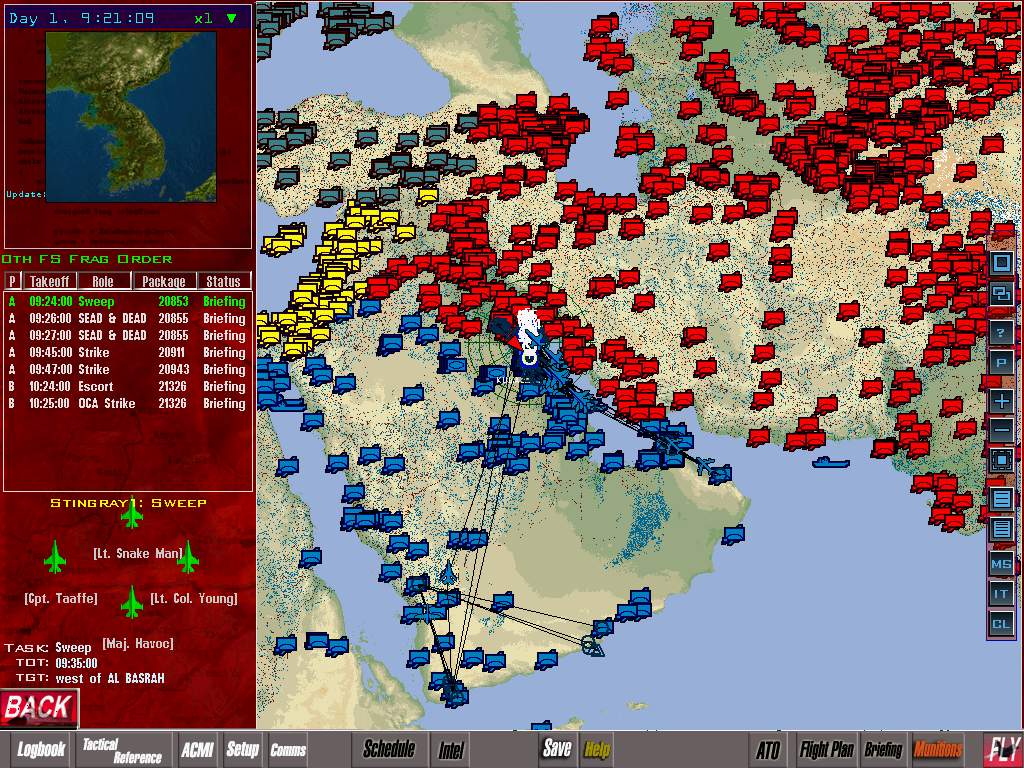Image resolution: width=1024 pixels, height=768 pixels.
Task: Open the Flight Plan window
Action: click(x=827, y=750)
